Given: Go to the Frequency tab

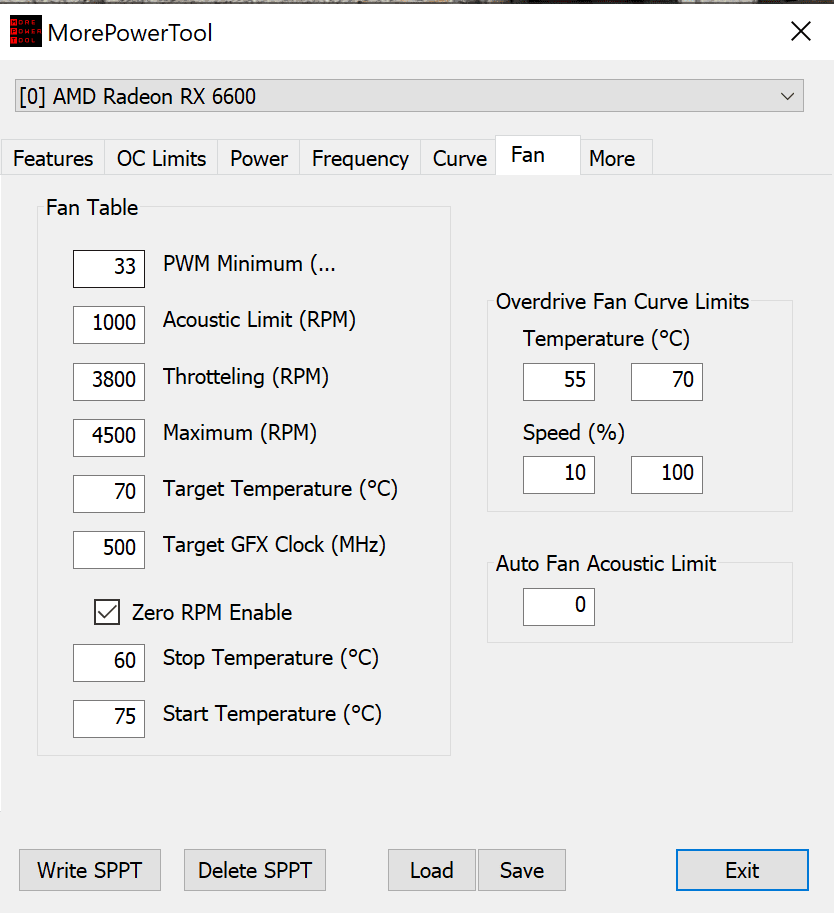Looking at the screenshot, I should click(x=360, y=159).
